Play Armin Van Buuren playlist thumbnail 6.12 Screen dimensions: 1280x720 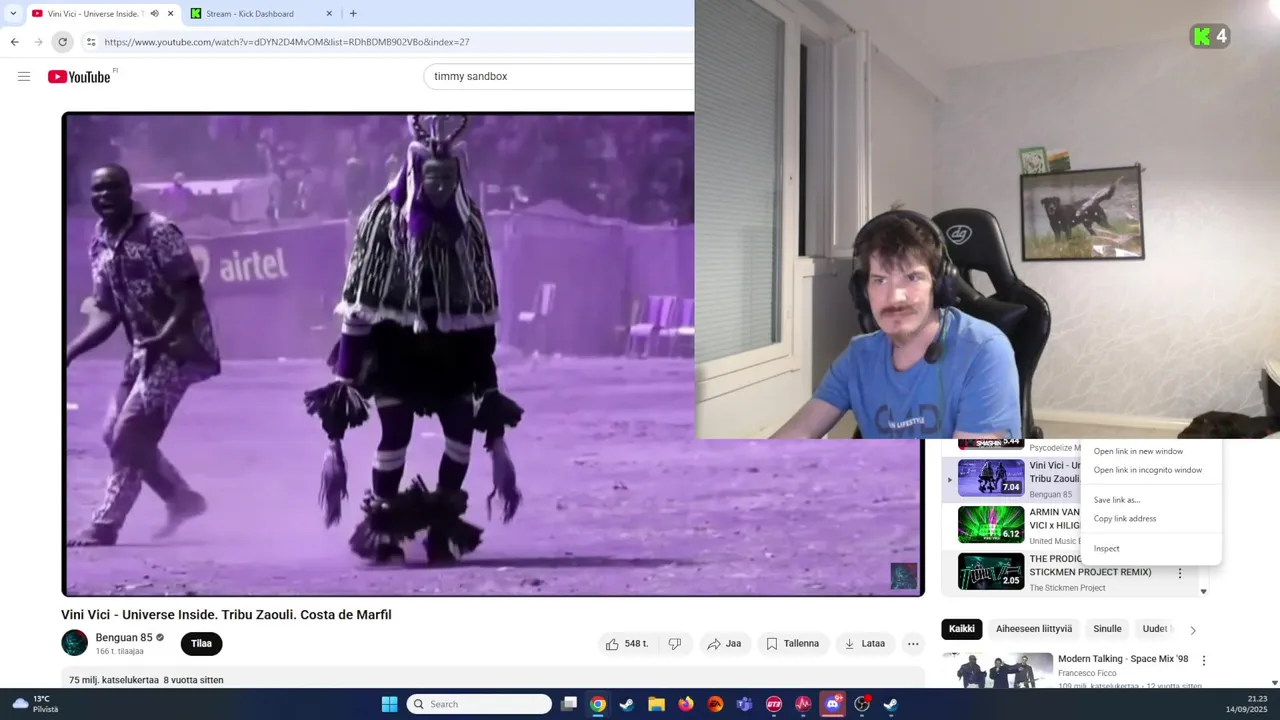click(x=991, y=525)
